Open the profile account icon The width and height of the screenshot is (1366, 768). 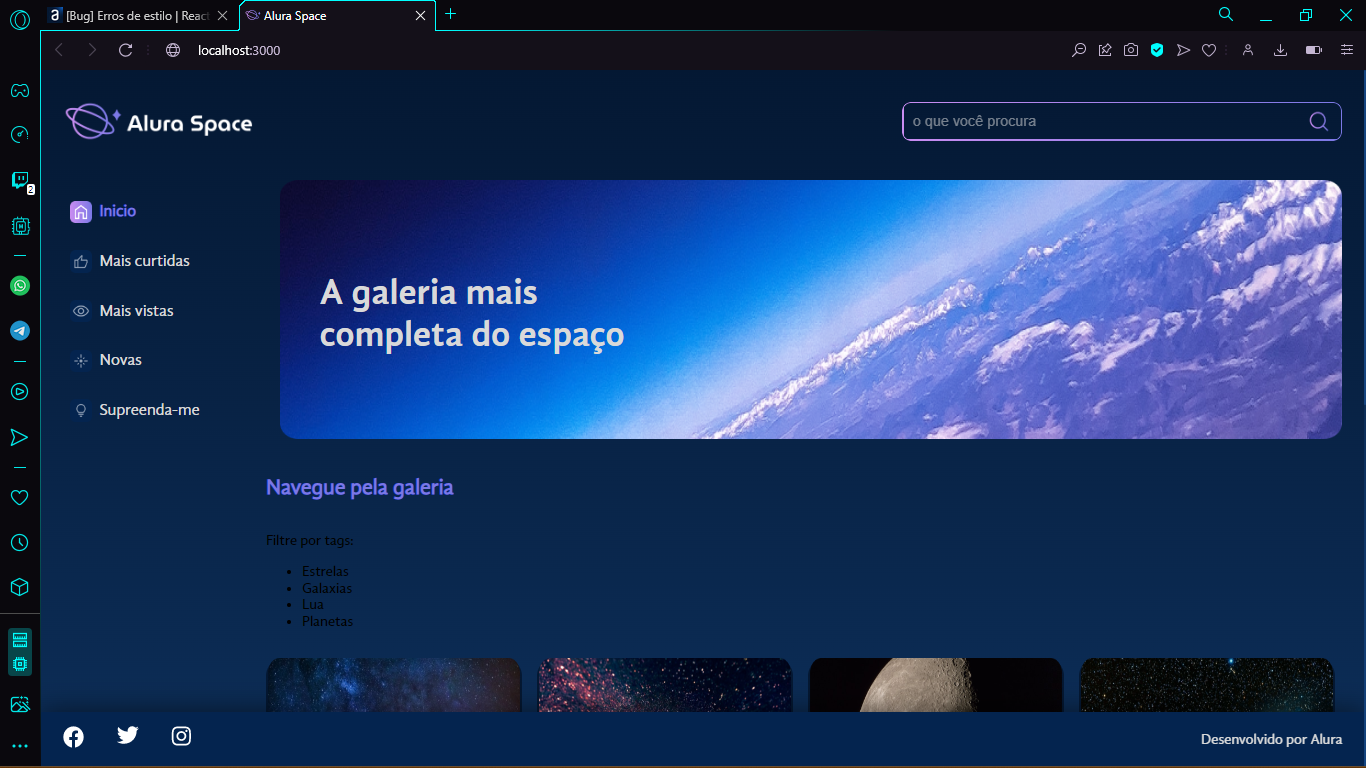coord(1248,50)
